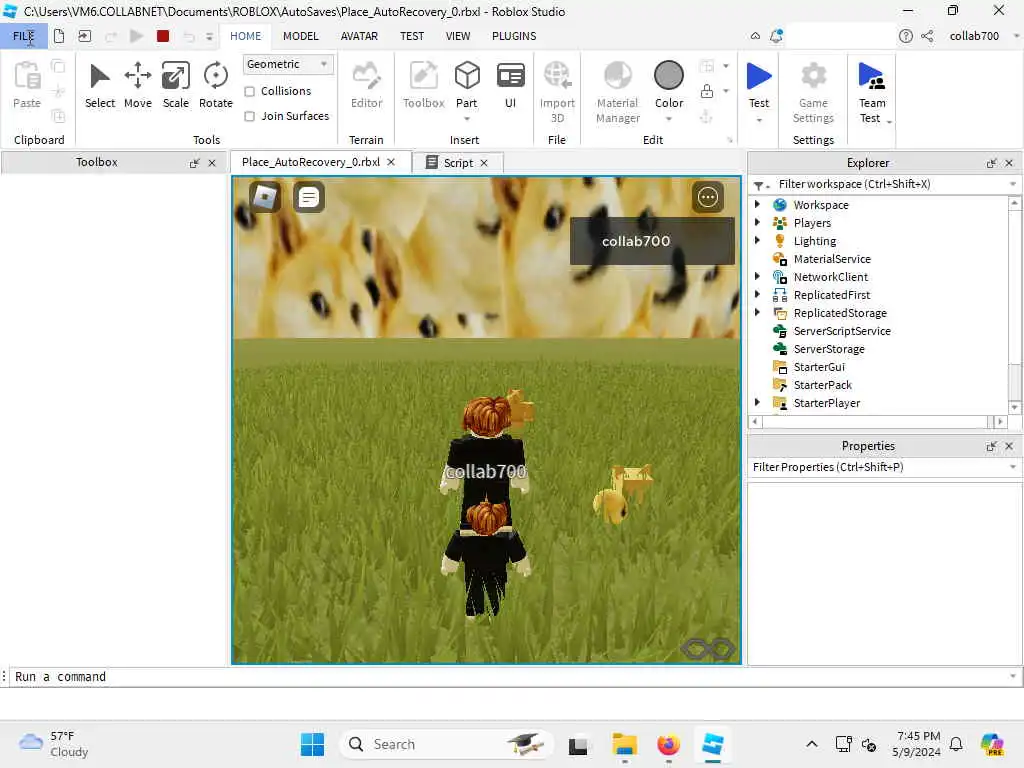This screenshot has width=1024, height=768.
Task: Click the notifications bell in title ribbon
Action: point(776,36)
